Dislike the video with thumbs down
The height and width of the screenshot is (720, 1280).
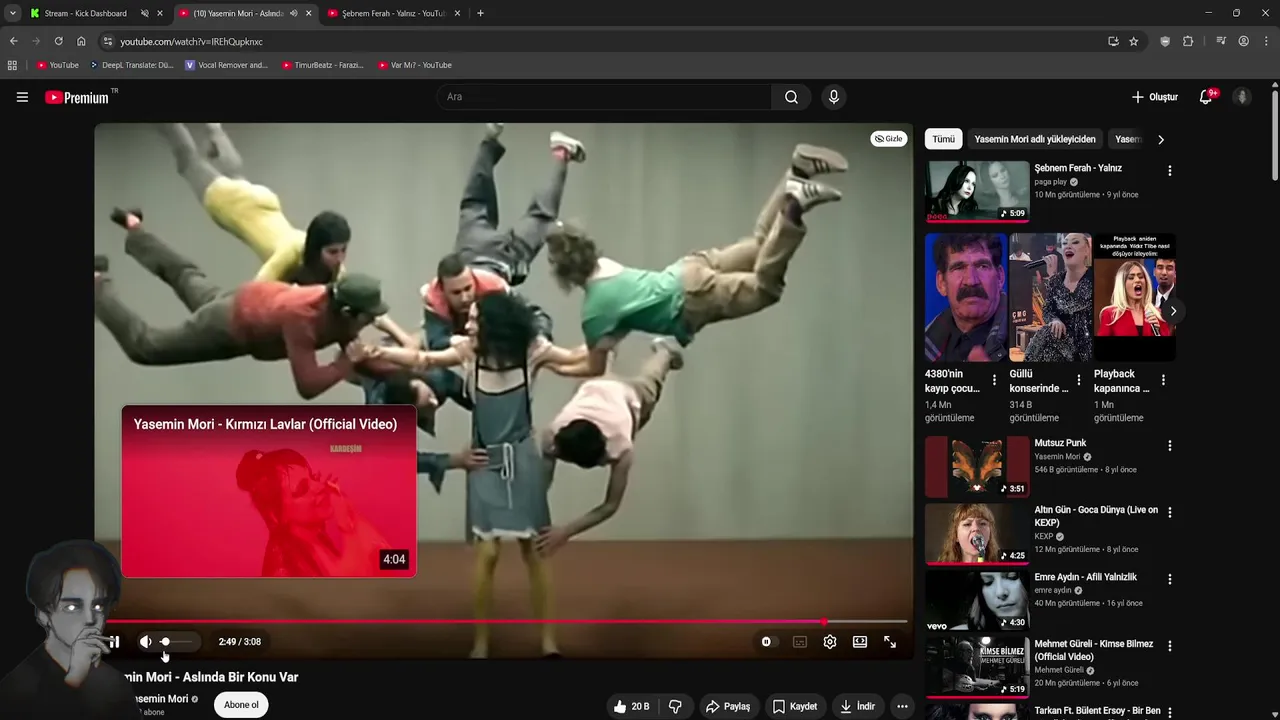pos(675,706)
